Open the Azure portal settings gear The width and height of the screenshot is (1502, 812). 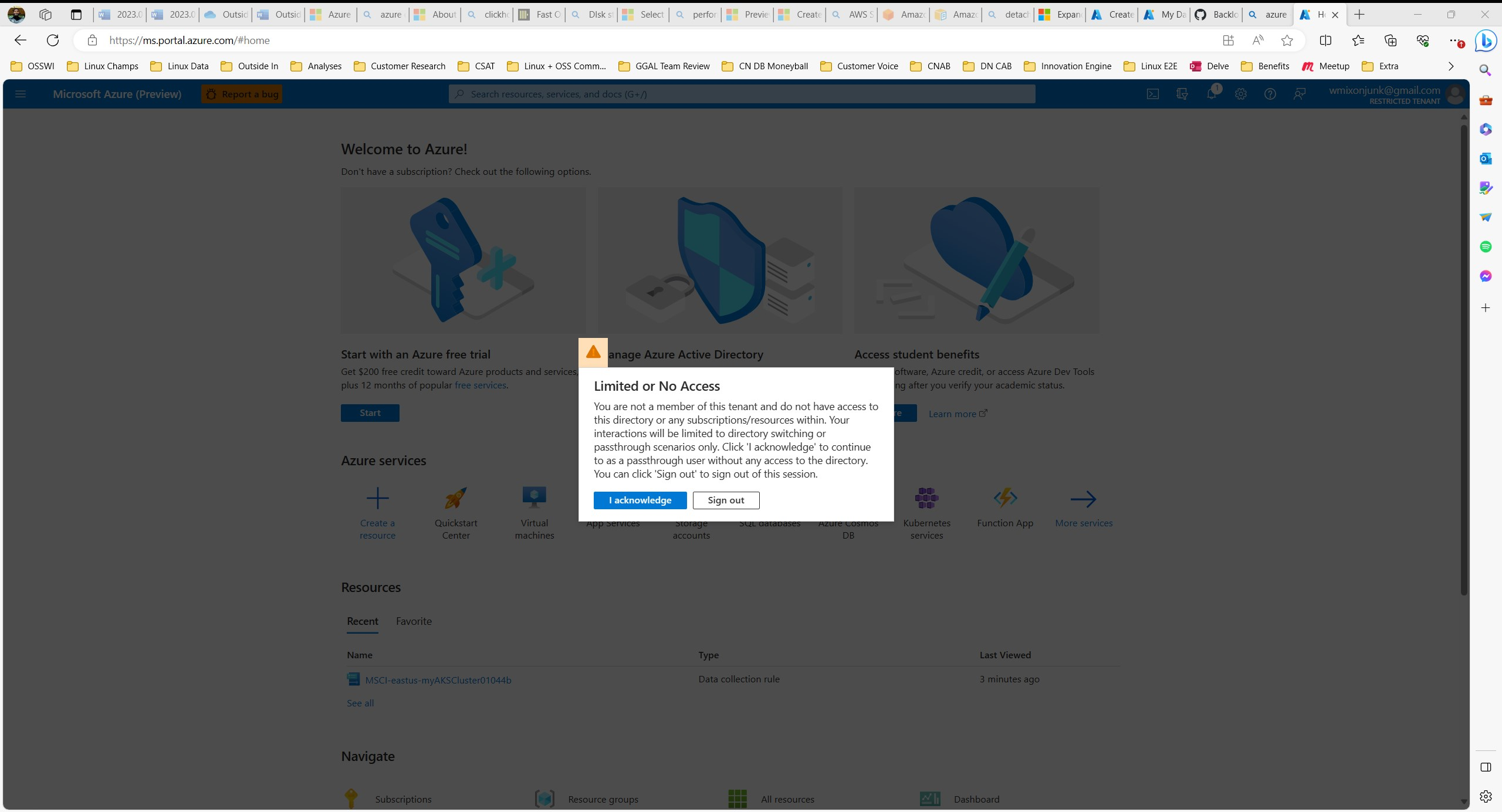tap(1240, 94)
